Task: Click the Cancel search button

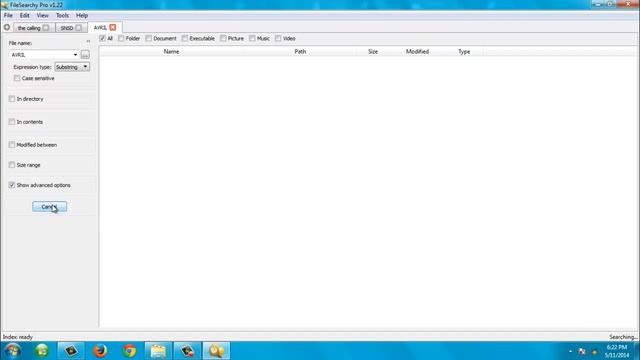Action: point(49,207)
